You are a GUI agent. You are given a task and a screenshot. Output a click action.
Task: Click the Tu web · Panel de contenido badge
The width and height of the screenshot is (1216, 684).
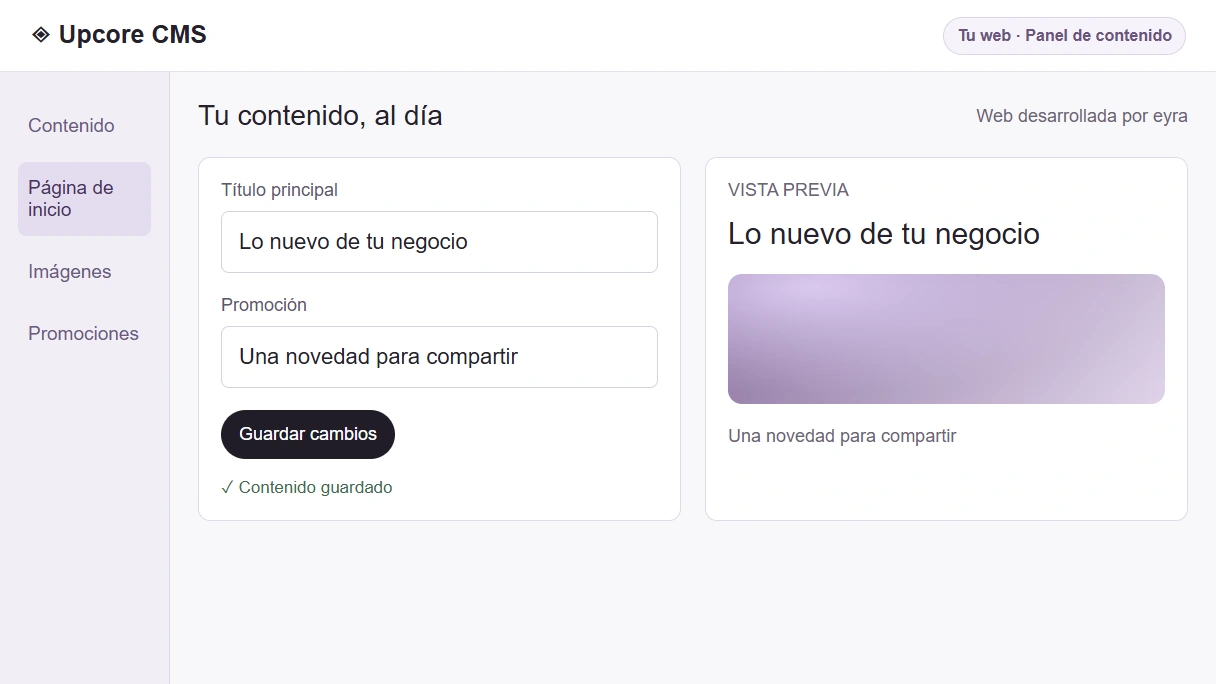1064,36
